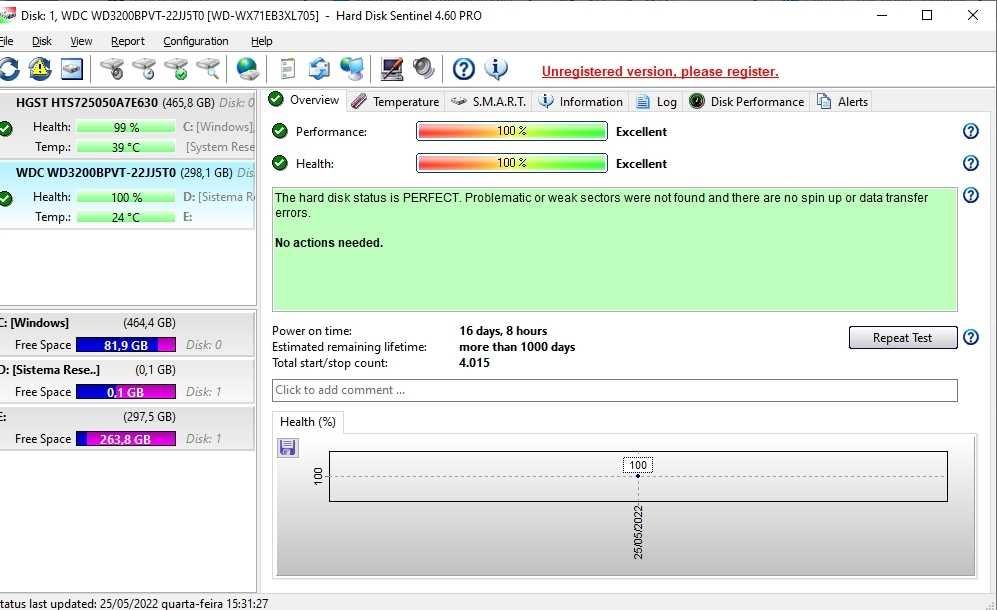Click the refresh icon with yellow warning sign
The width and height of the screenshot is (997, 610).
(x=39, y=69)
